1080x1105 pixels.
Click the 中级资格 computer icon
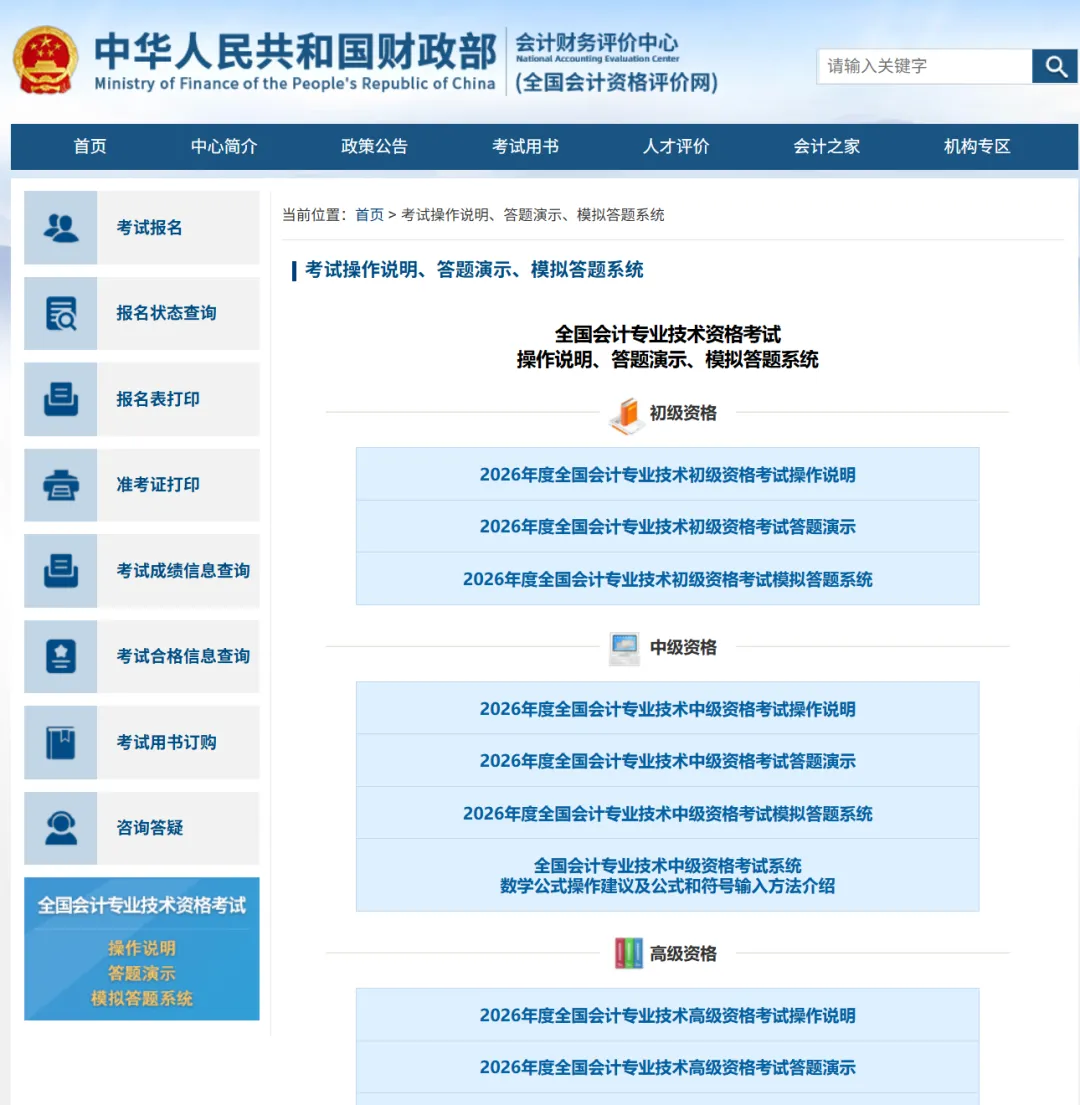tap(624, 648)
